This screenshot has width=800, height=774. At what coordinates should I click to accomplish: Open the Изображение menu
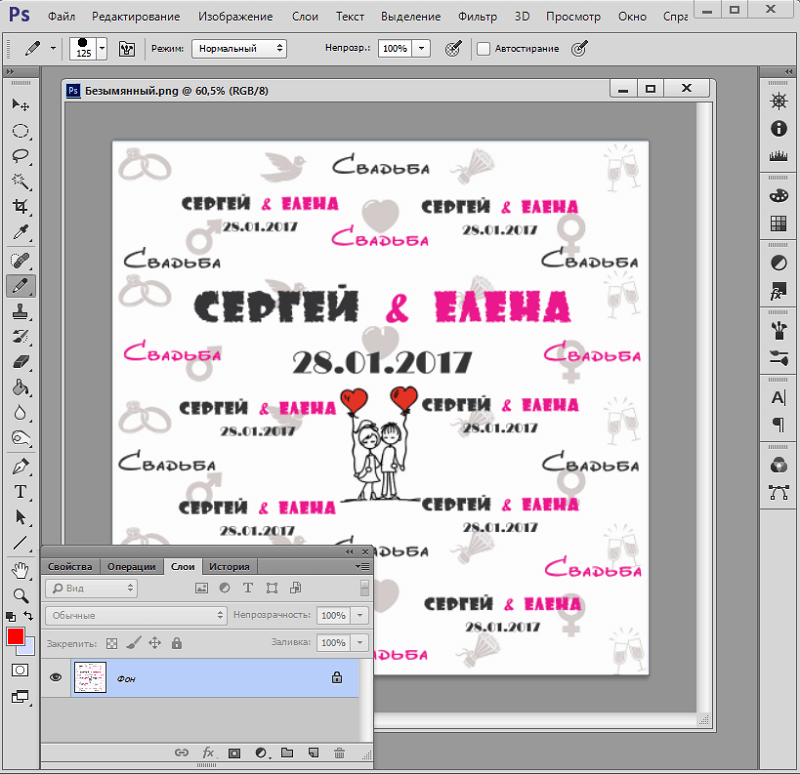pyautogui.click(x=235, y=17)
